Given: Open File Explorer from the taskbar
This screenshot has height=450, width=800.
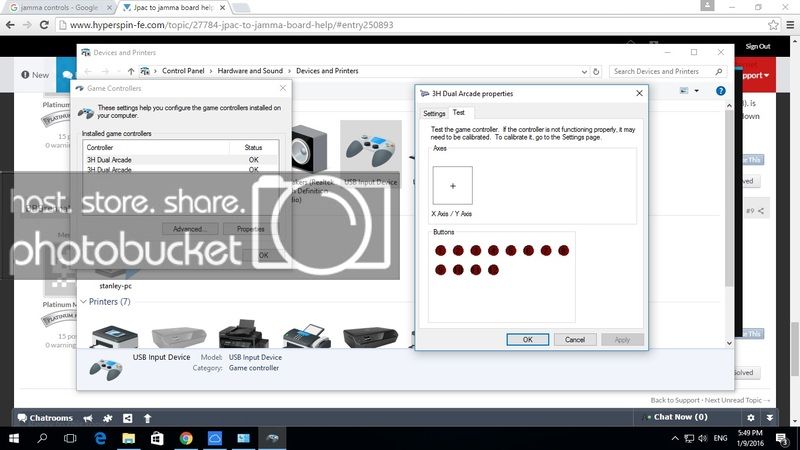Looking at the screenshot, I should tap(129, 438).
